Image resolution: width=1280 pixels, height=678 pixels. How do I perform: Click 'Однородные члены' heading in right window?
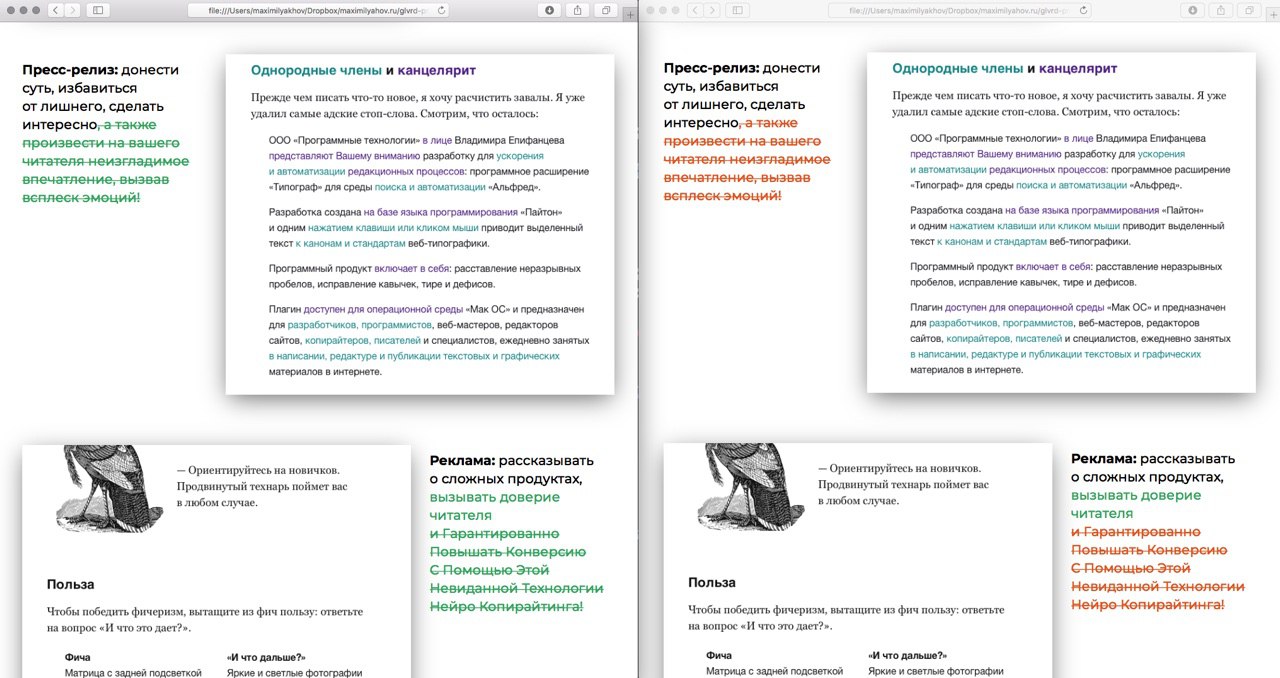coord(957,69)
